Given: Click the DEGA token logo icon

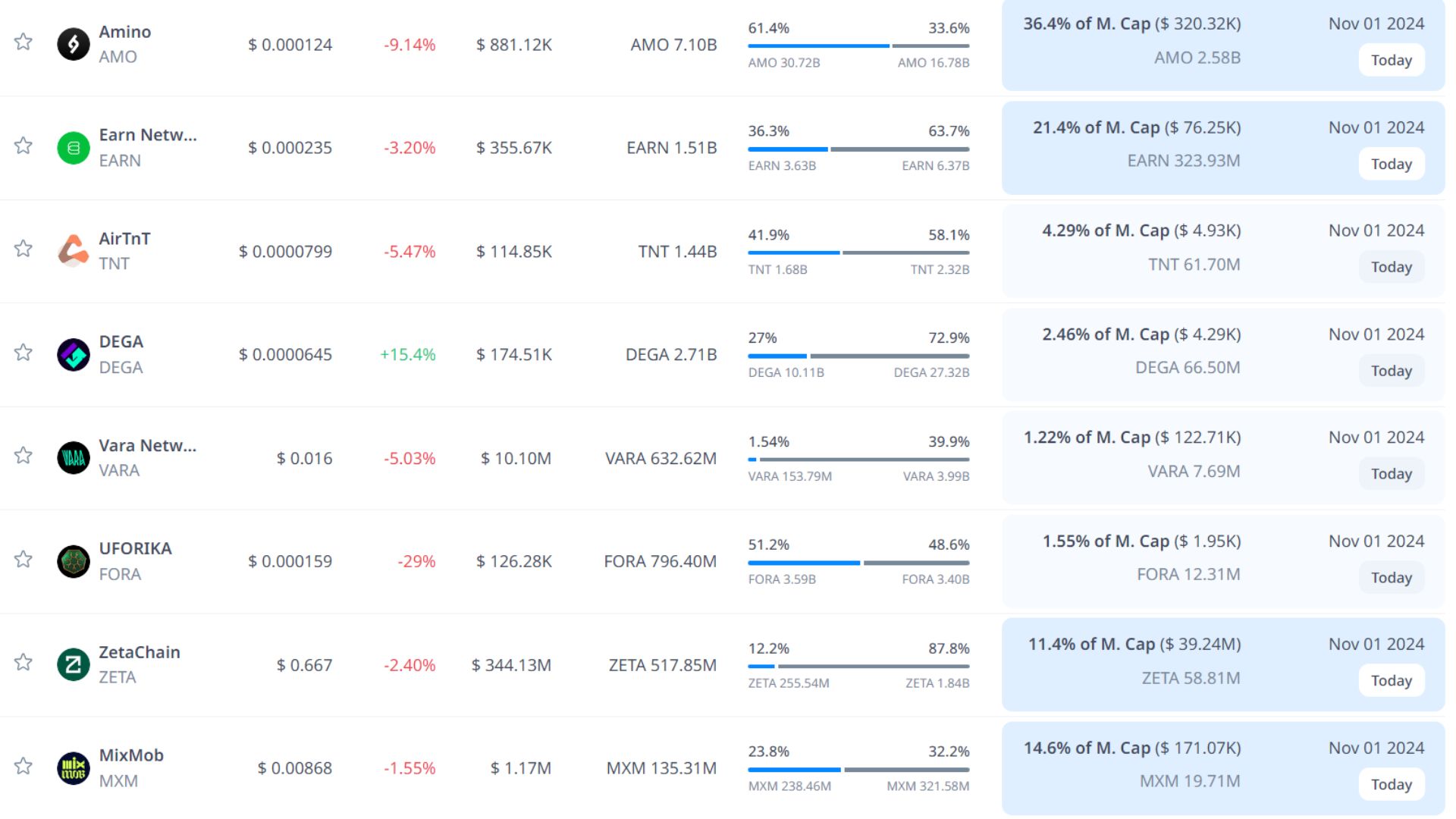Looking at the screenshot, I should (x=74, y=354).
